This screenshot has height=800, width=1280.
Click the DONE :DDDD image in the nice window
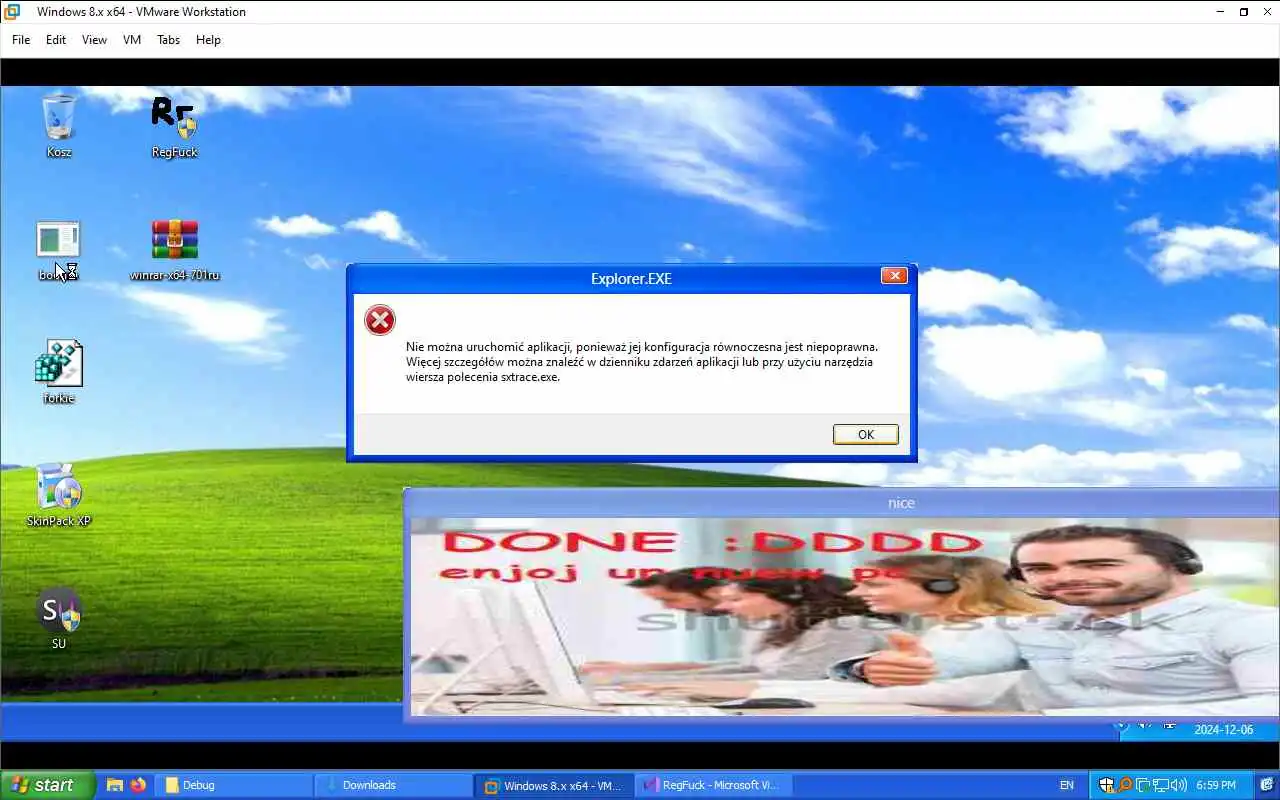846,616
